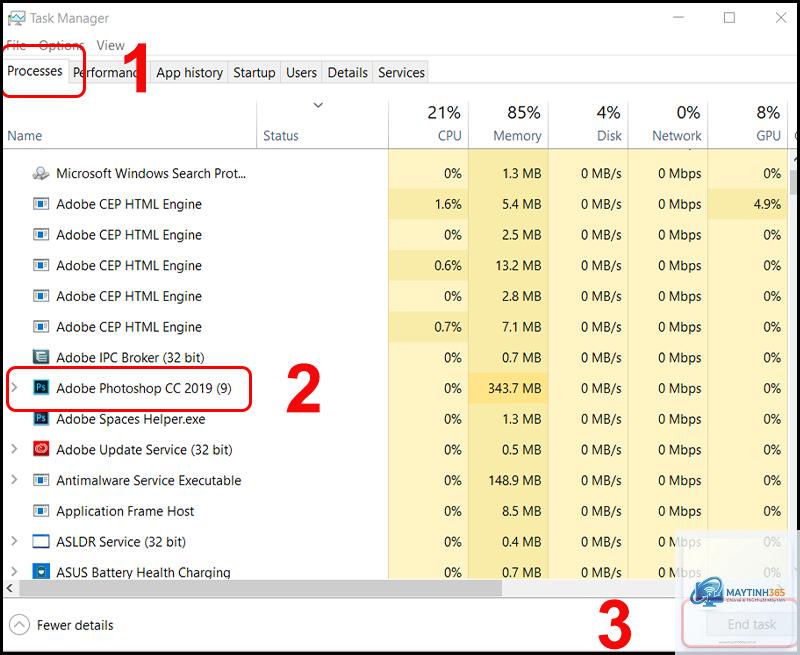Screen dimensions: 800x655
Task: Click the red Adobe Update Service icon
Action: coord(41,449)
